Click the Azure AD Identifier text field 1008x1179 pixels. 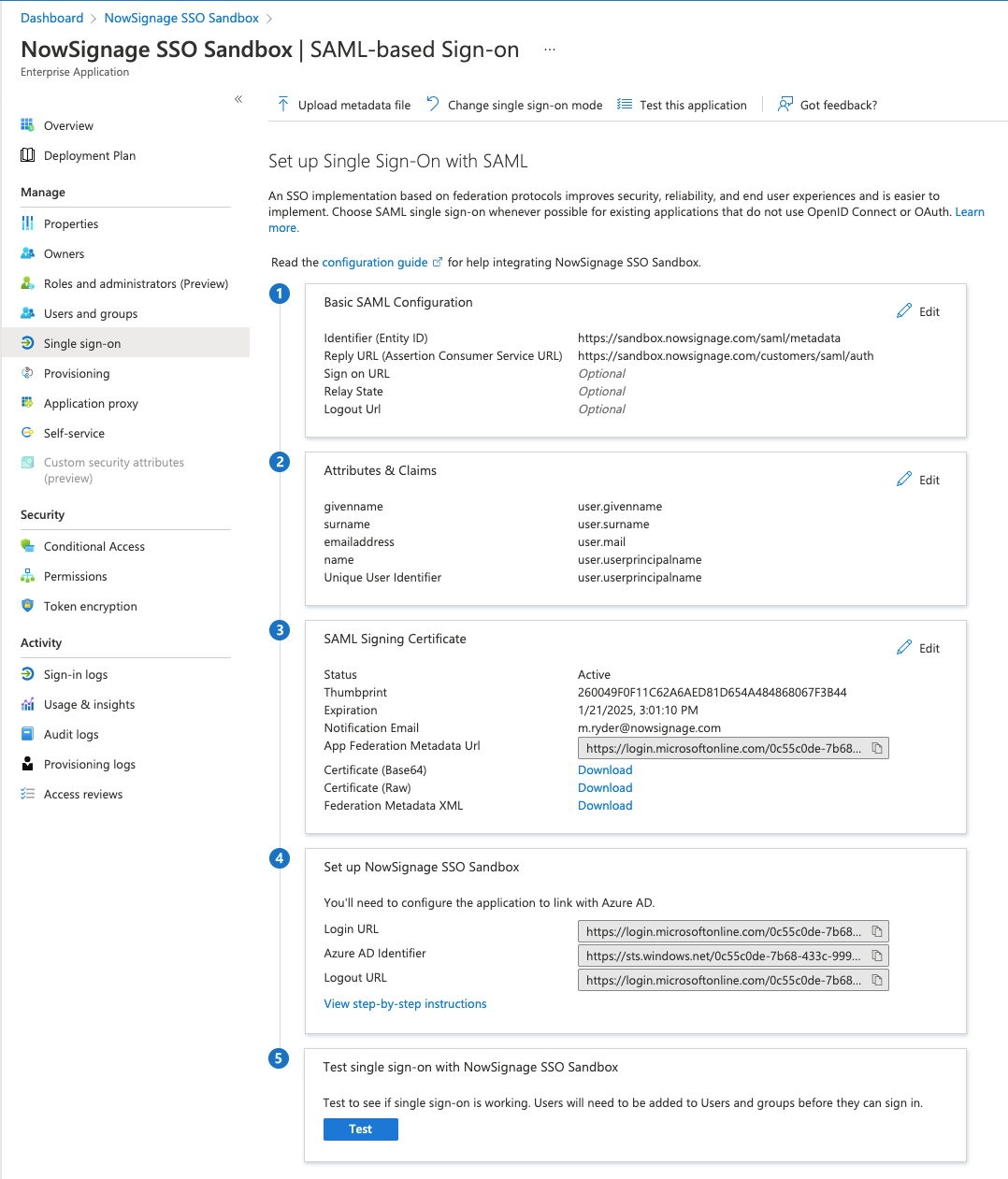pyautogui.click(x=723, y=956)
